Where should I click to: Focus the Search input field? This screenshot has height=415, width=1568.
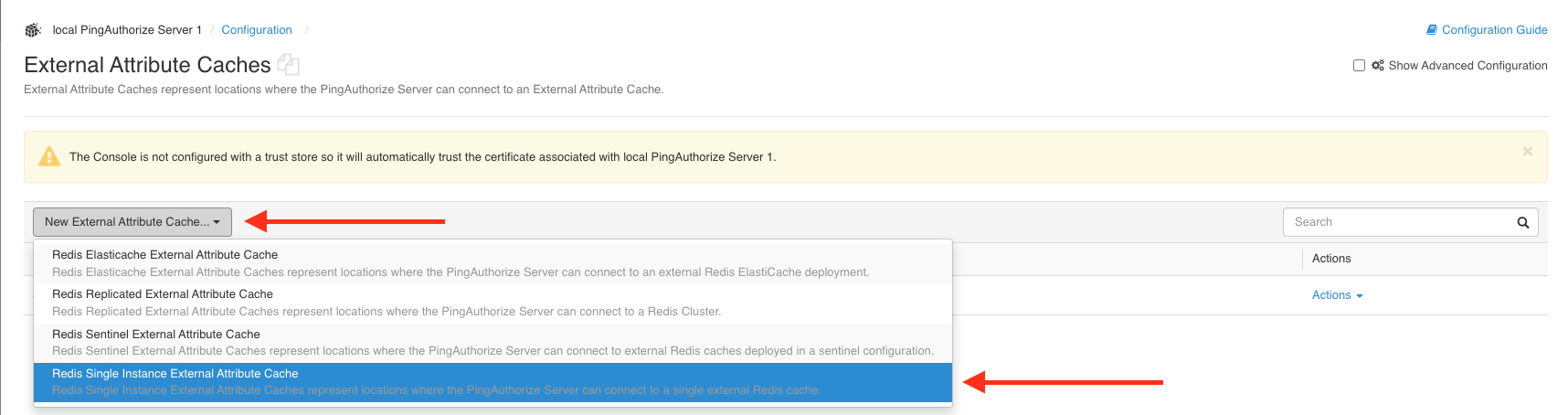click(x=1396, y=222)
